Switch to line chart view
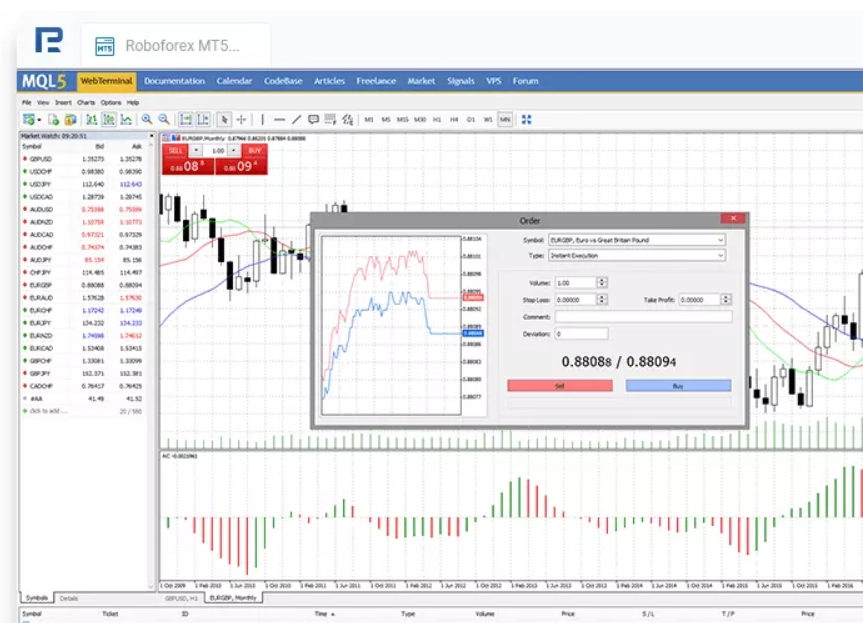Screen dimensions: 863x623 pyautogui.click(x=127, y=119)
